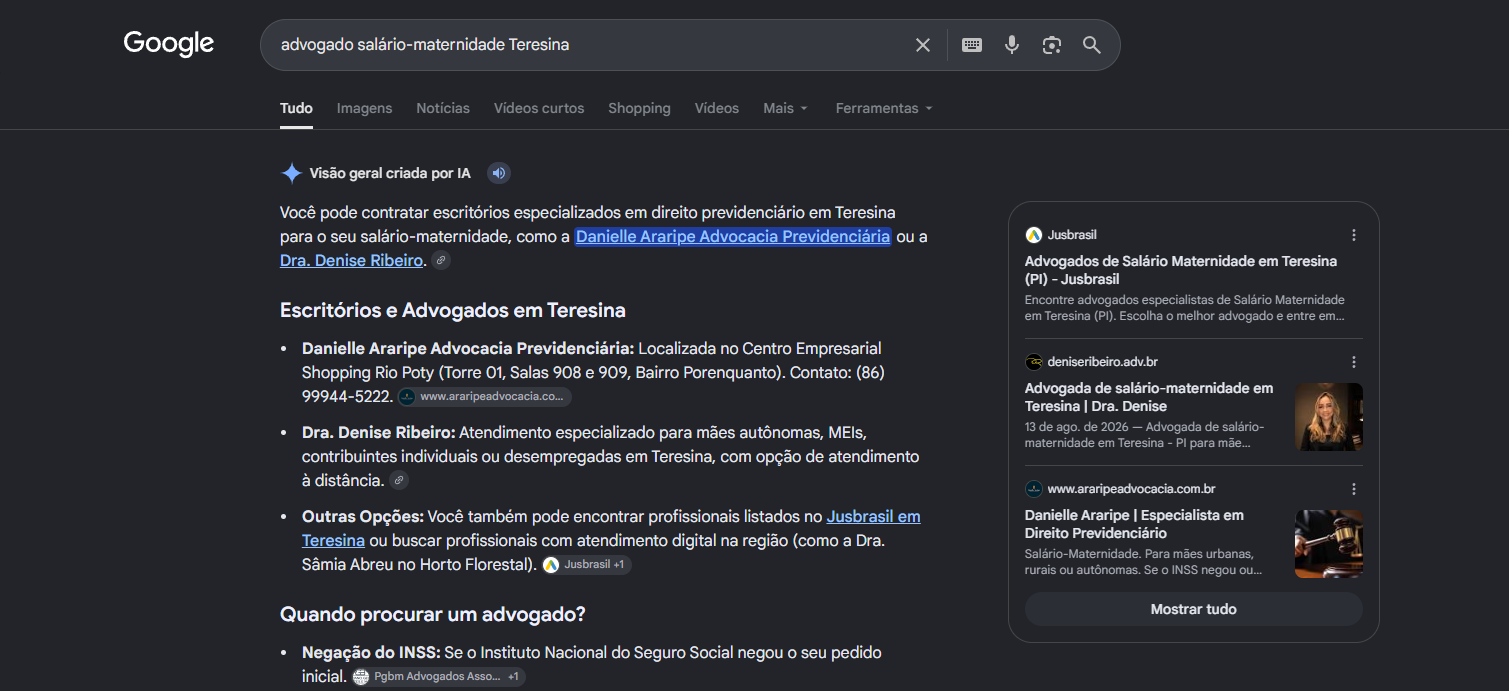Open the Jusbrasil +1 source chip
Image resolution: width=1509 pixels, height=691 pixels.
pos(586,565)
